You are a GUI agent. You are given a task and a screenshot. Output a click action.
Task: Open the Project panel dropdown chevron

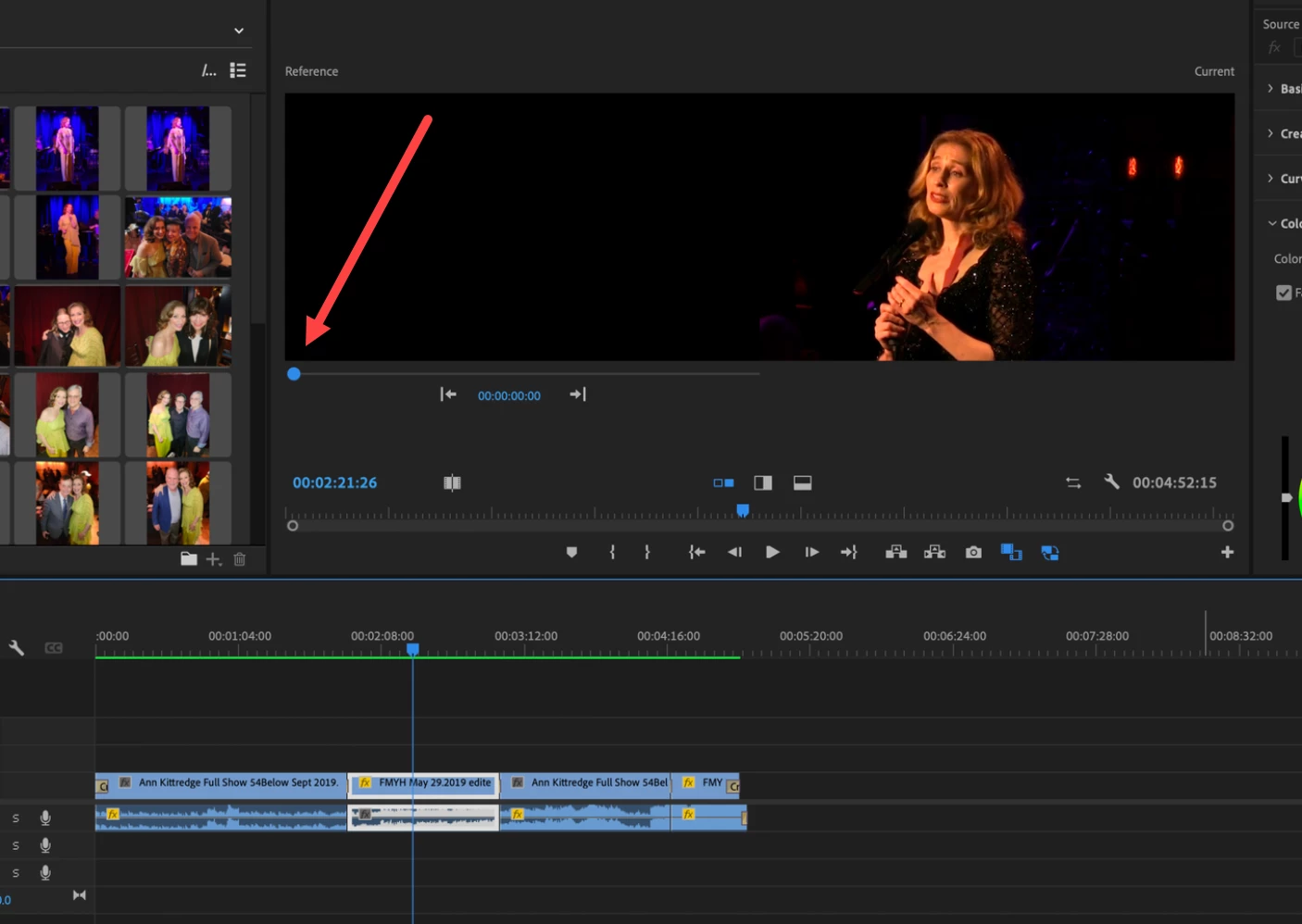point(239,31)
